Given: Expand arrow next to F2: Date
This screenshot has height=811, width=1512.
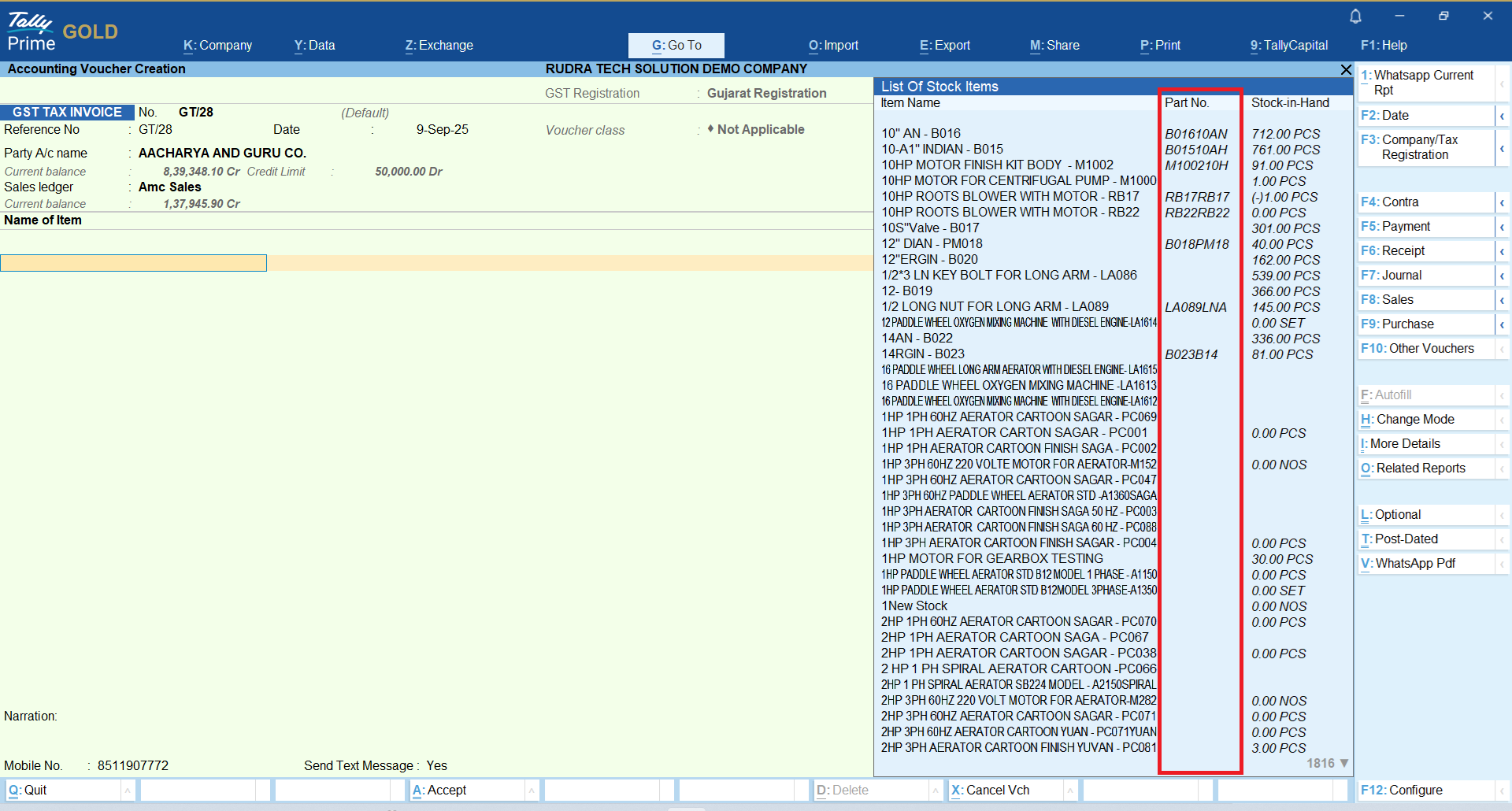Looking at the screenshot, I should pos(1502,116).
